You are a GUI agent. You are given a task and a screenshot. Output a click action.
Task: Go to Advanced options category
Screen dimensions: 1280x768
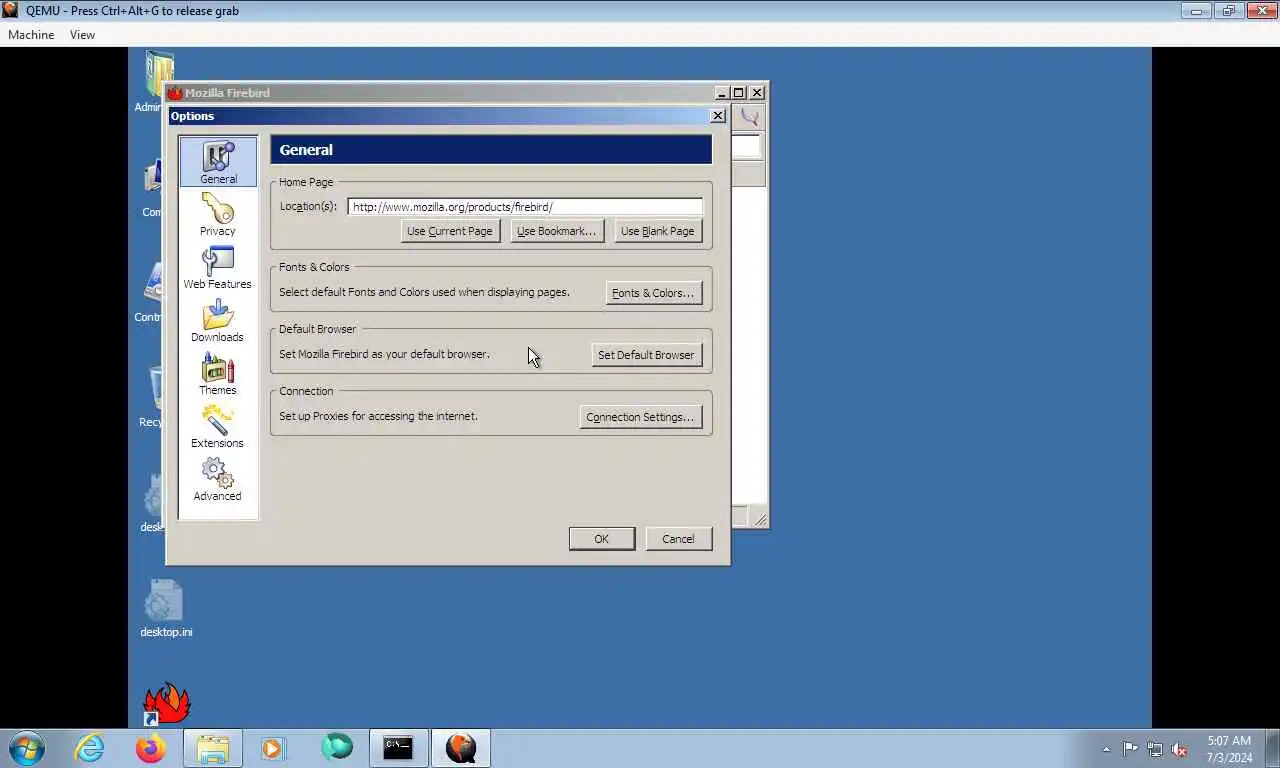217,480
